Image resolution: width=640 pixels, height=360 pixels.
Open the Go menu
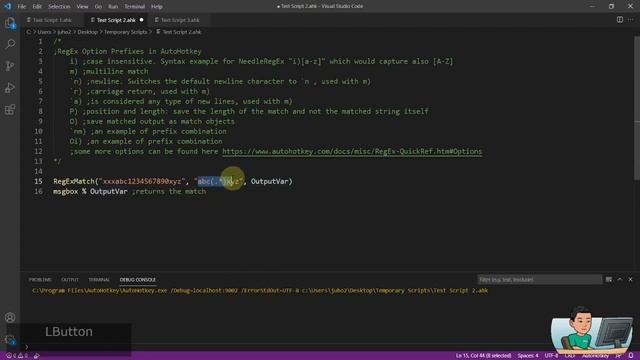point(98,7)
